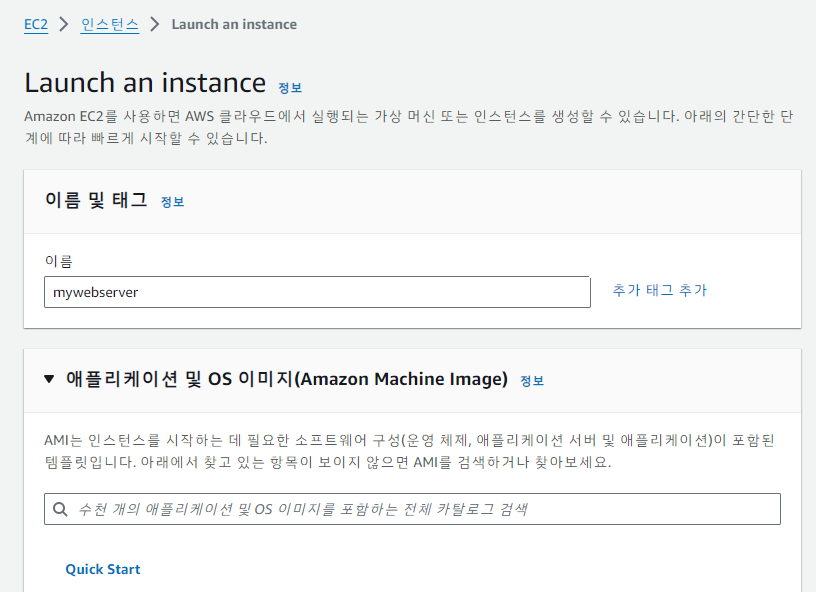Open 정보 link next to 이름 및 태그
The width and height of the screenshot is (816, 592).
tap(172, 202)
